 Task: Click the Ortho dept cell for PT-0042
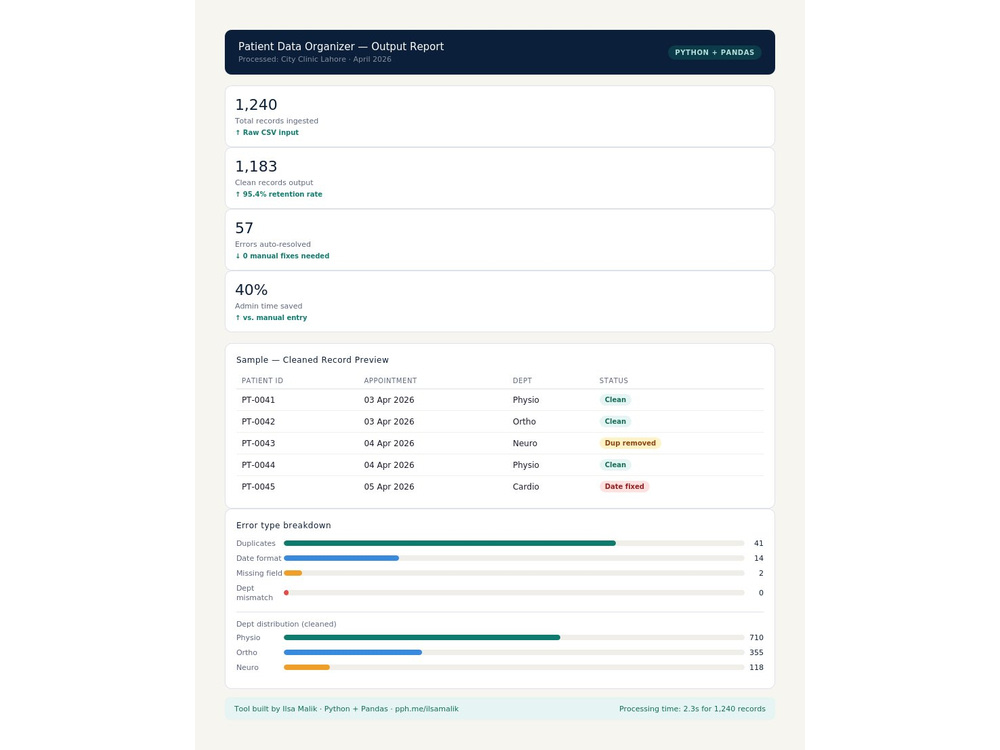pos(524,422)
